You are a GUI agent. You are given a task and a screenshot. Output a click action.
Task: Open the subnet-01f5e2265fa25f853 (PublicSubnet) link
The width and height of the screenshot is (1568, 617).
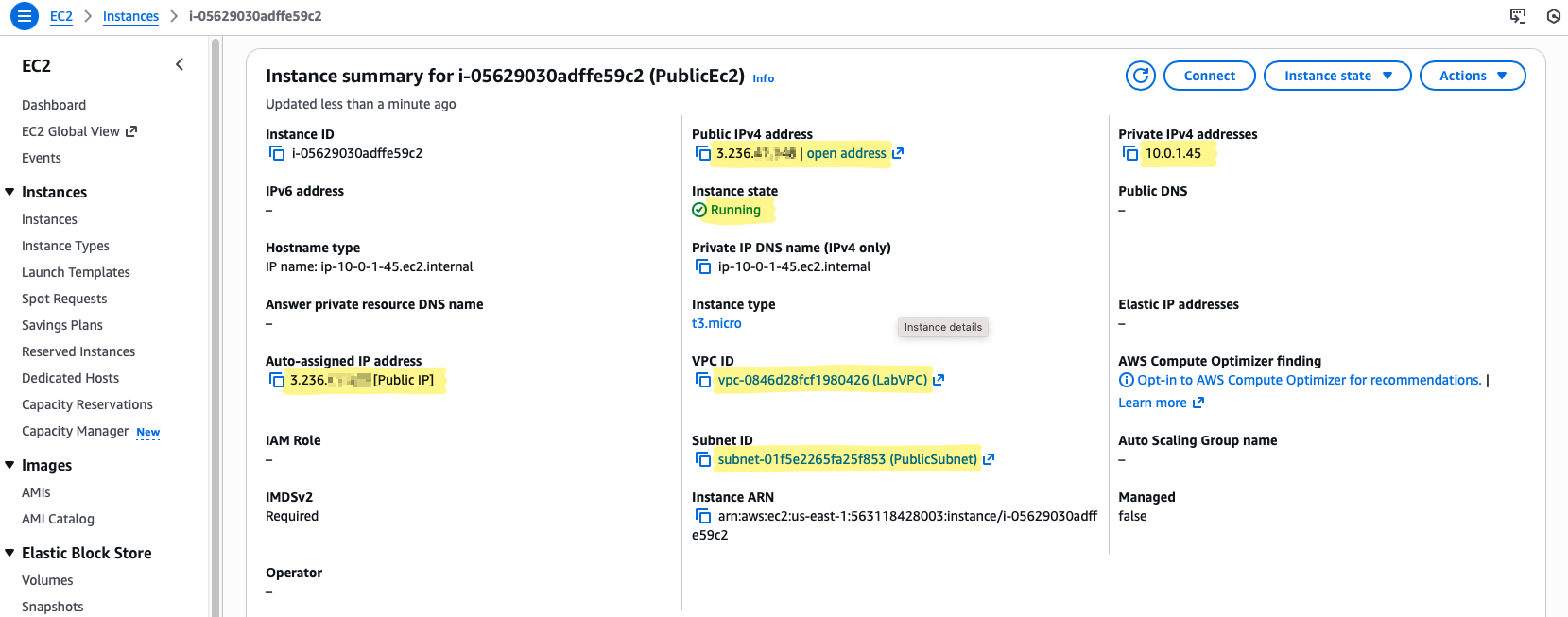click(847, 459)
